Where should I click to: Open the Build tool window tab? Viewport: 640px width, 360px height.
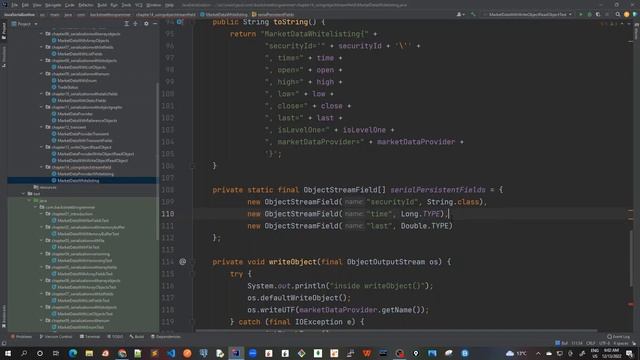tap(137, 337)
